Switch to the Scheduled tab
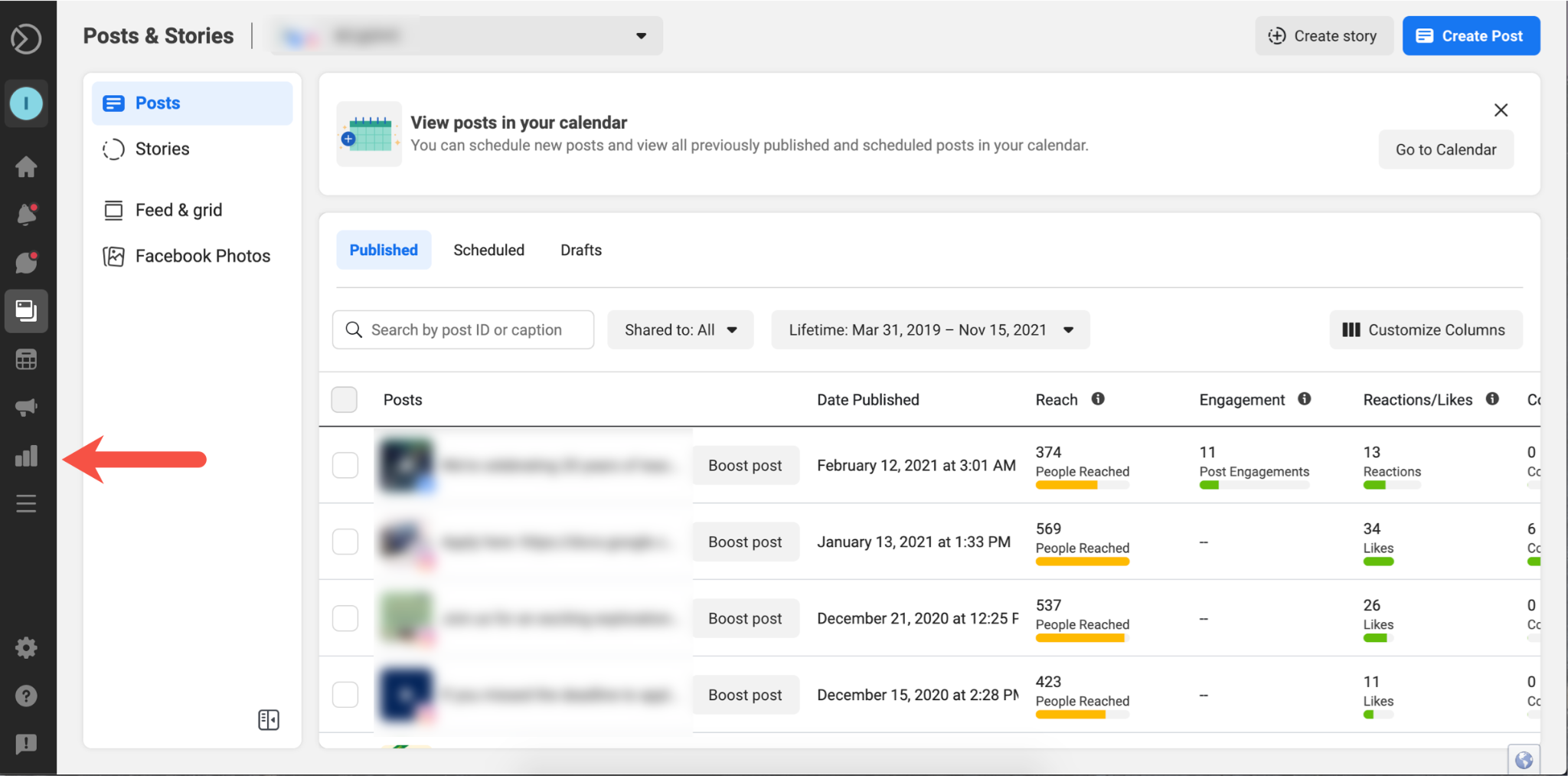 click(x=488, y=250)
